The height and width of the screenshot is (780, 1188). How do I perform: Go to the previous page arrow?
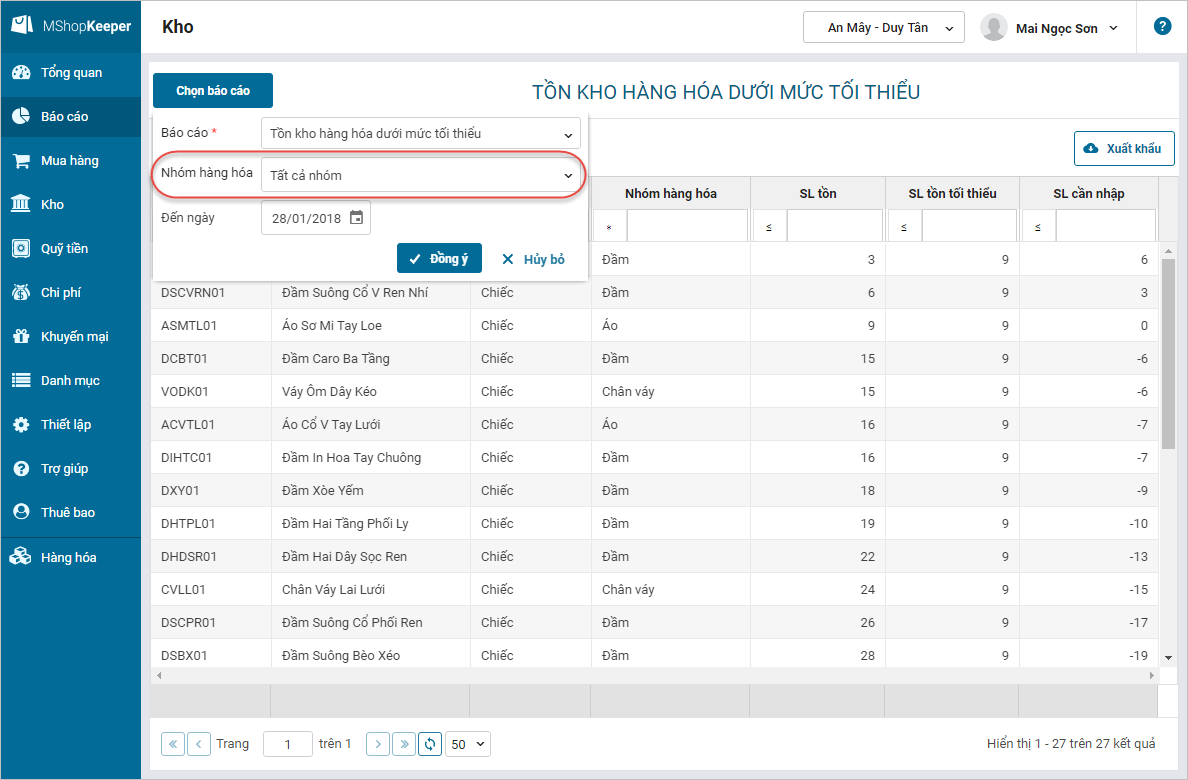point(199,744)
